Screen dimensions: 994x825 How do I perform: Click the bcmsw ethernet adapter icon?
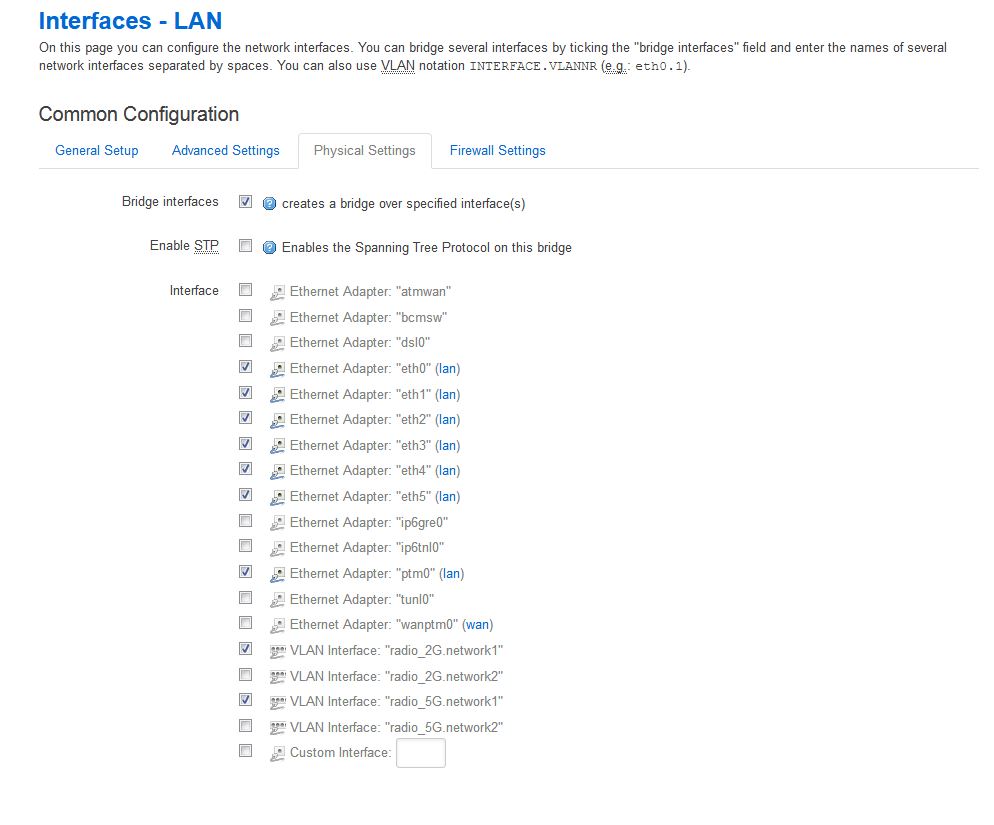pos(277,318)
